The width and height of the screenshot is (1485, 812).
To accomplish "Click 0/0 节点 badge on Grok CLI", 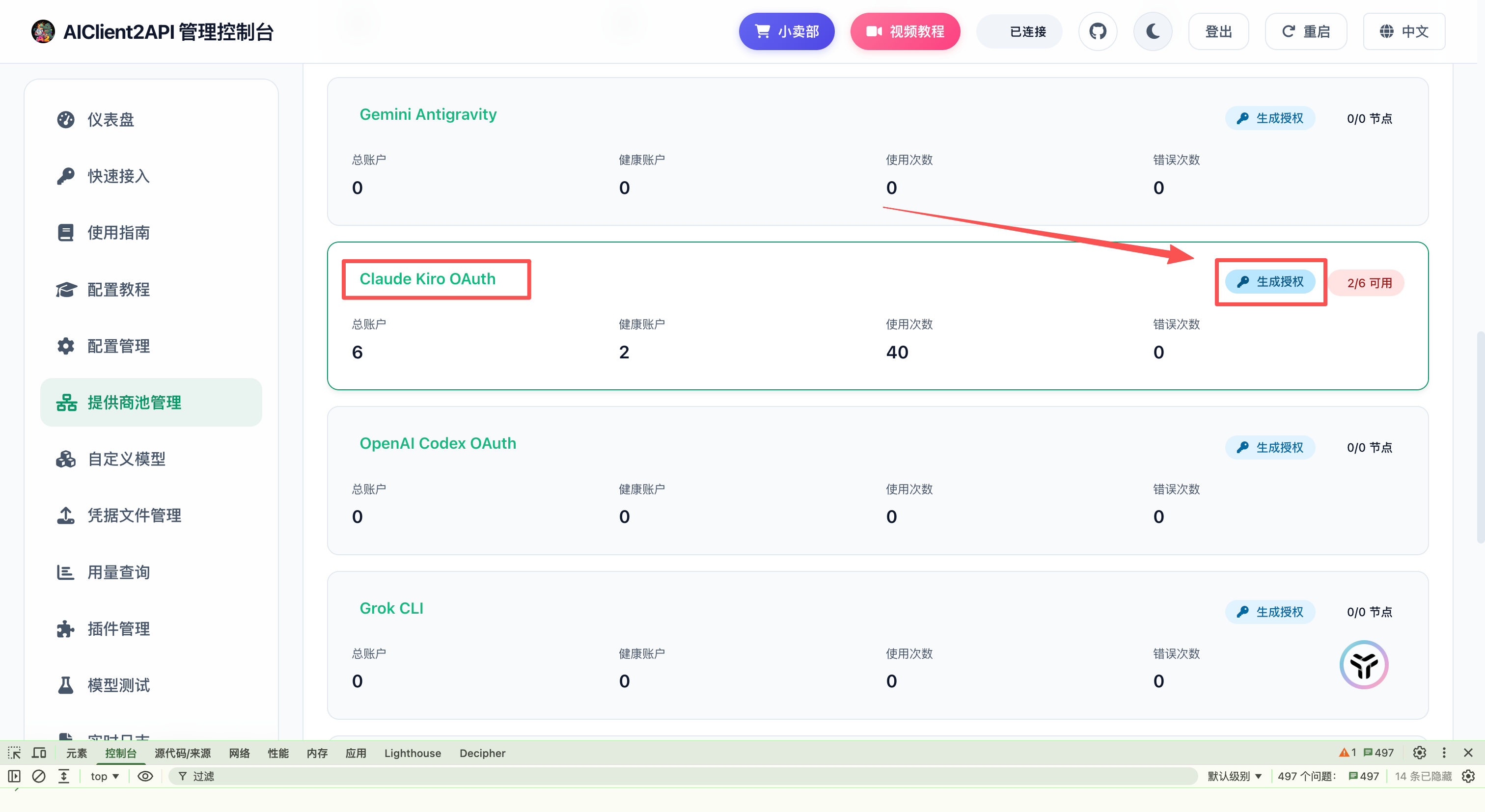I will 1369,612.
